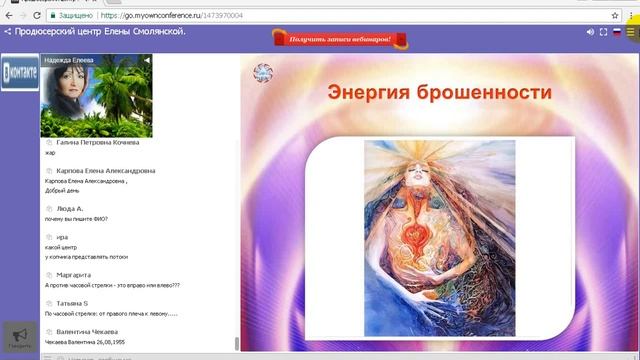Click chat name Карпова Елена Александровна
The width and height of the screenshot is (640, 360).
click(106, 171)
